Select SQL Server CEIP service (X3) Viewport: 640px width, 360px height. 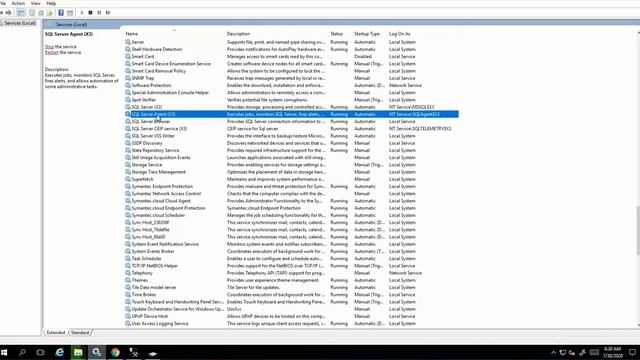[292, 129]
